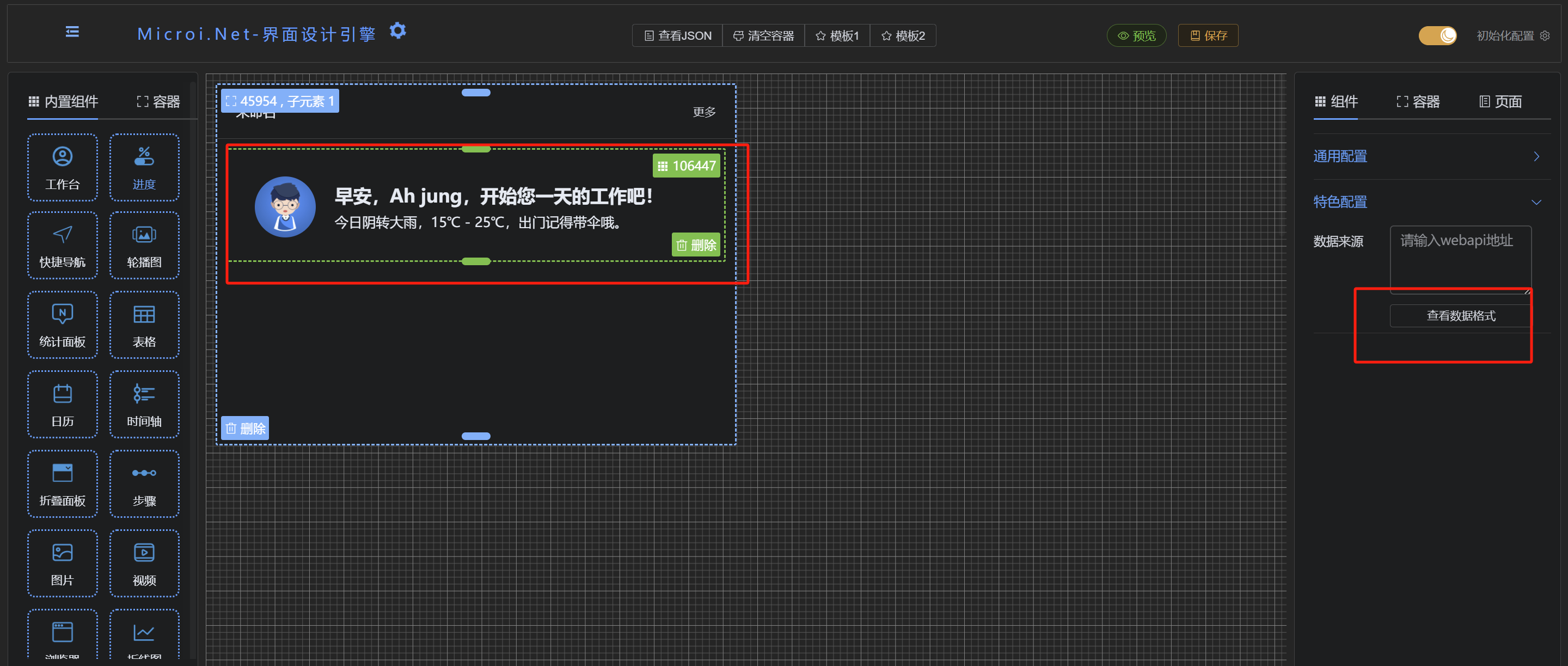Select the 进度 component icon
Viewport: 1568px width, 666px height.
pyautogui.click(x=144, y=167)
